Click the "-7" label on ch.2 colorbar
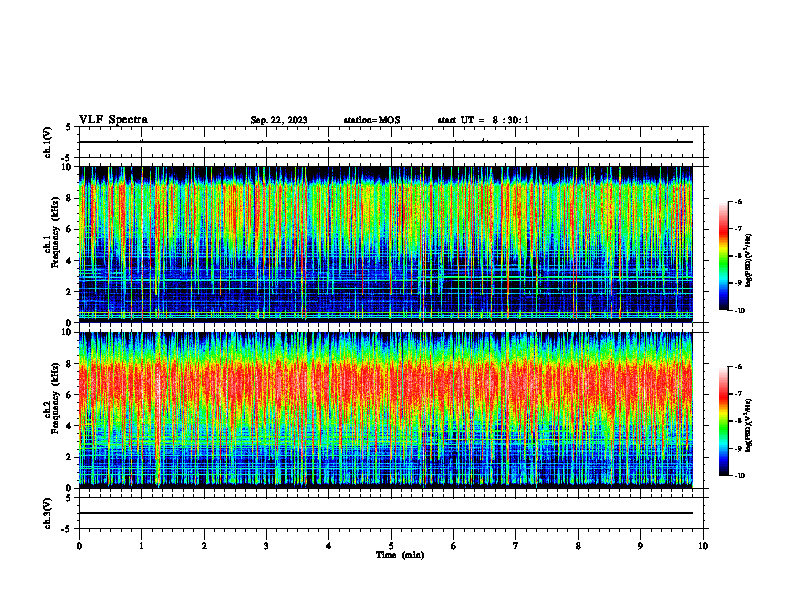 738,394
